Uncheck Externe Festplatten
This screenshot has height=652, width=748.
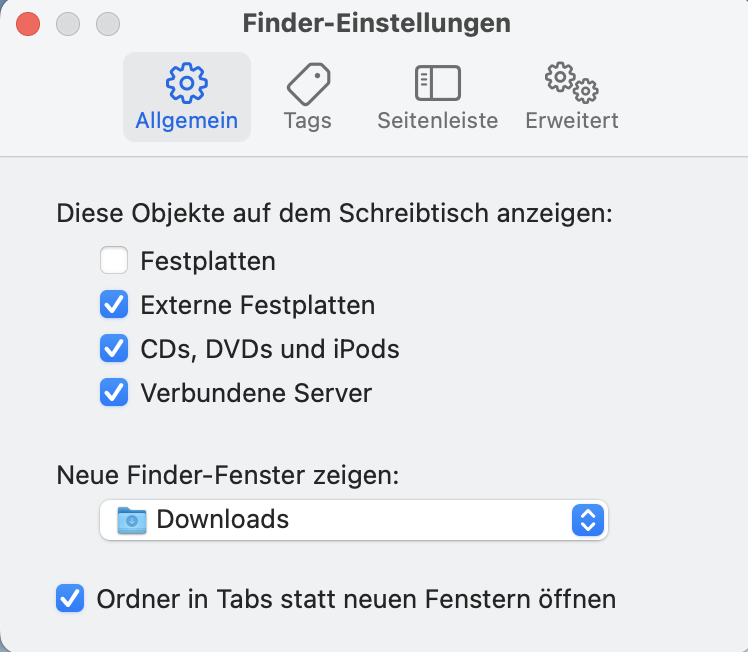114,305
